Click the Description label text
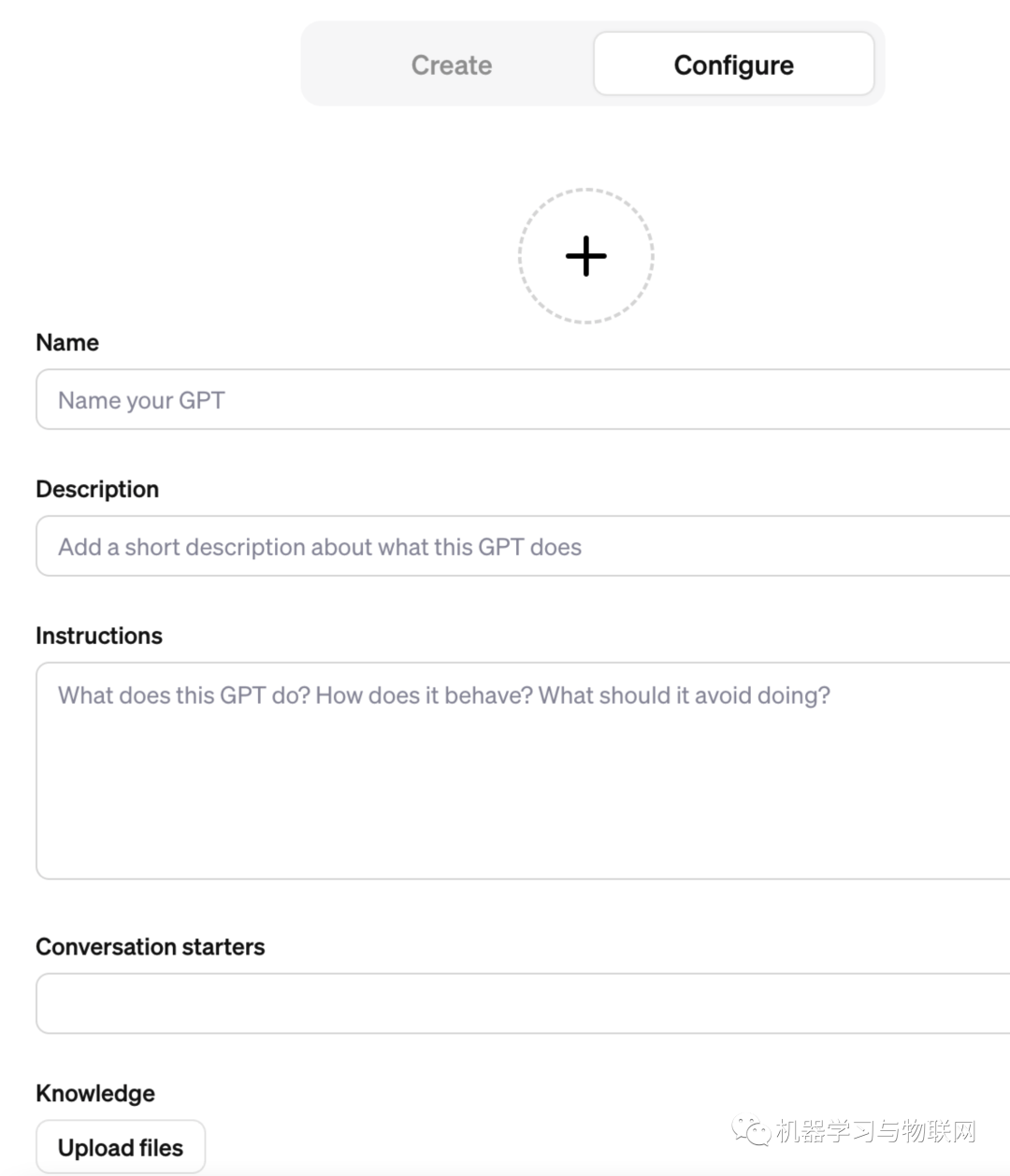The image size is (1010, 1176). [97, 490]
